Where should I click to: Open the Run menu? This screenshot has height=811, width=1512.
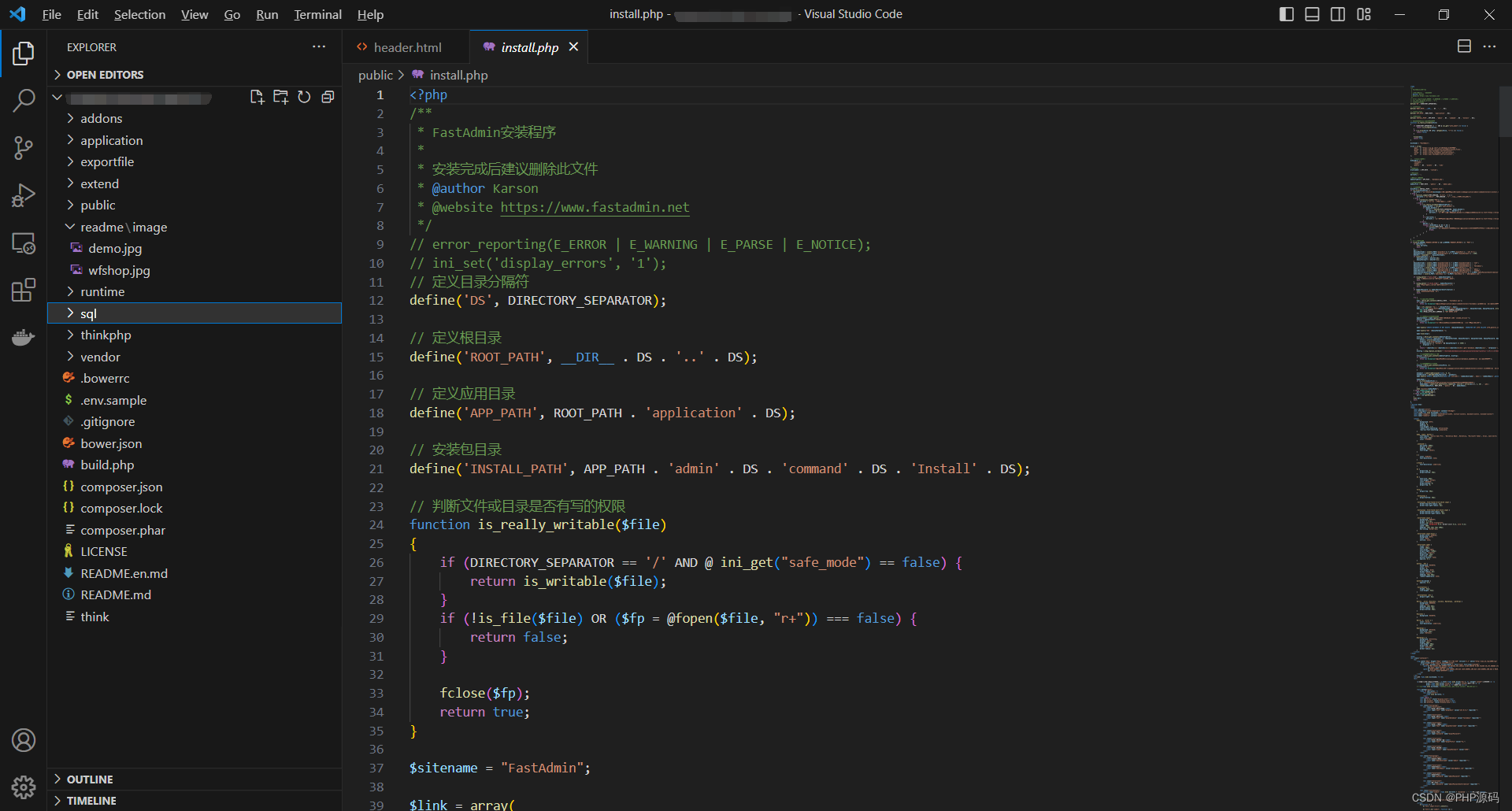[x=267, y=14]
